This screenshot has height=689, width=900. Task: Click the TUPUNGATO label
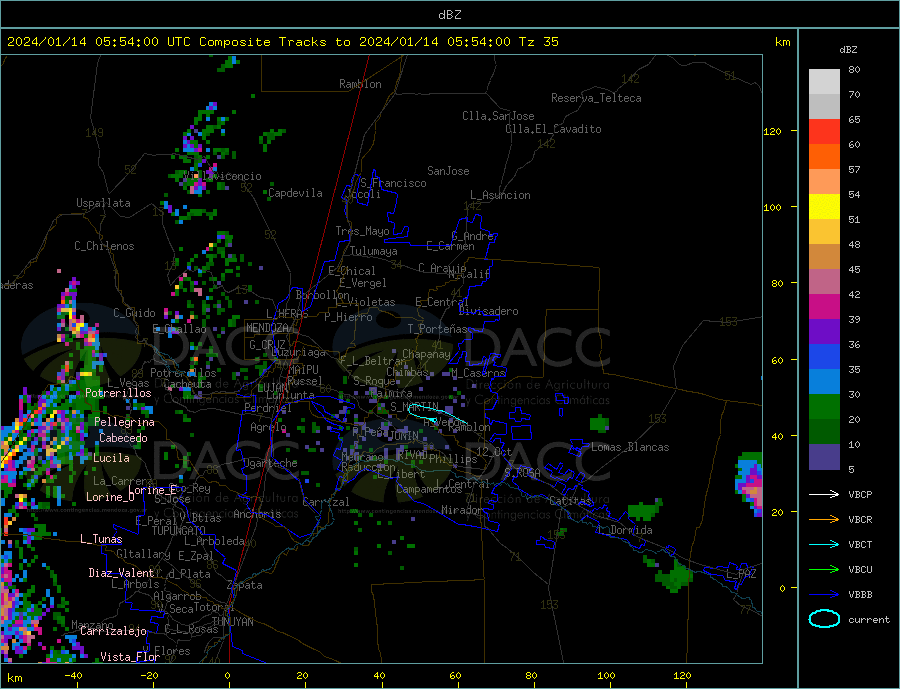179,531
